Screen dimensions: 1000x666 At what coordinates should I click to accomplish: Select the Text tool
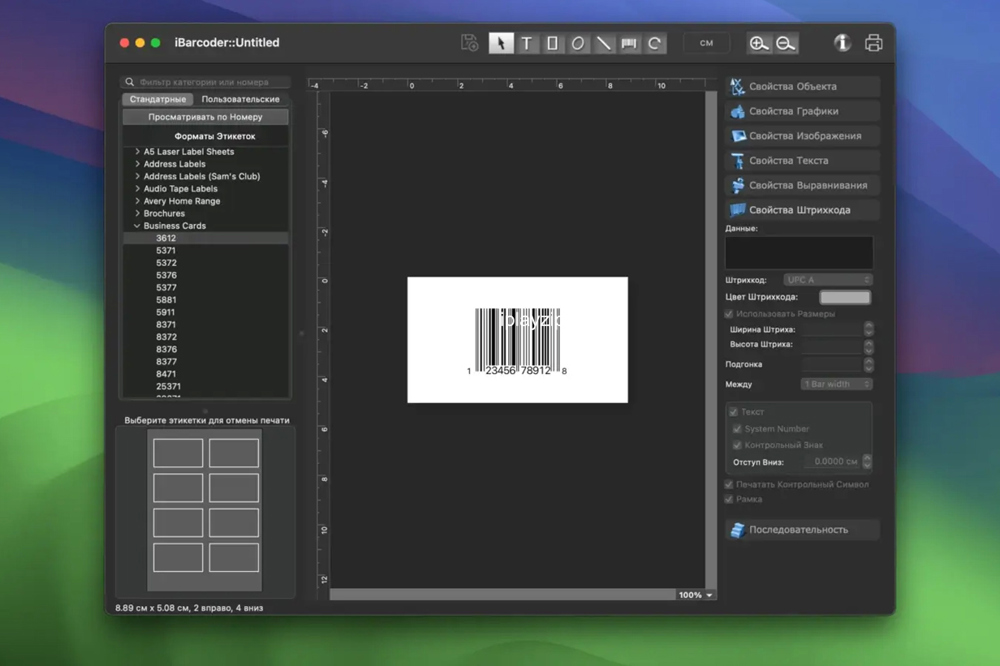click(x=527, y=43)
